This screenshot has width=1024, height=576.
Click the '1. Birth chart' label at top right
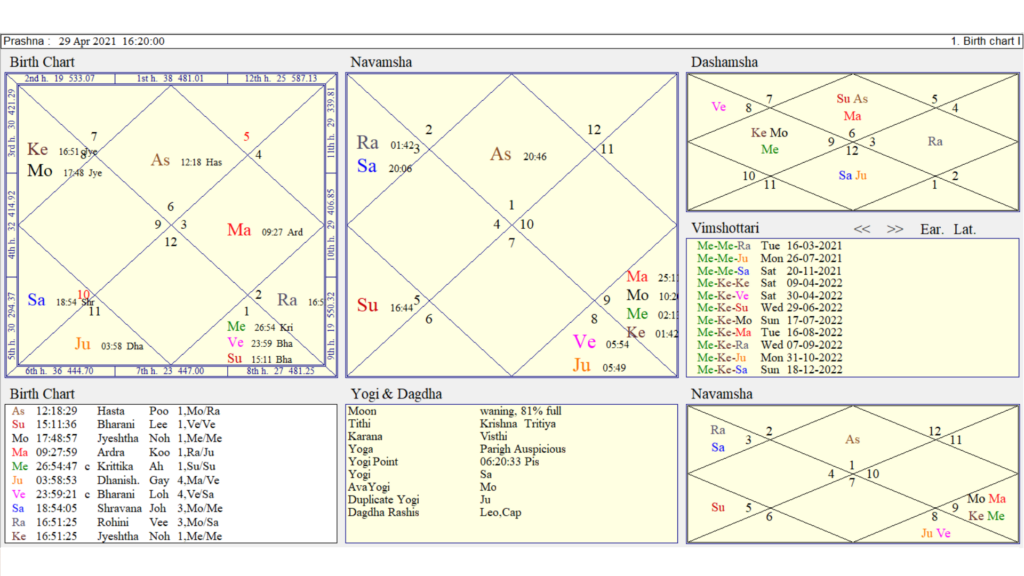[x=985, y=41]
